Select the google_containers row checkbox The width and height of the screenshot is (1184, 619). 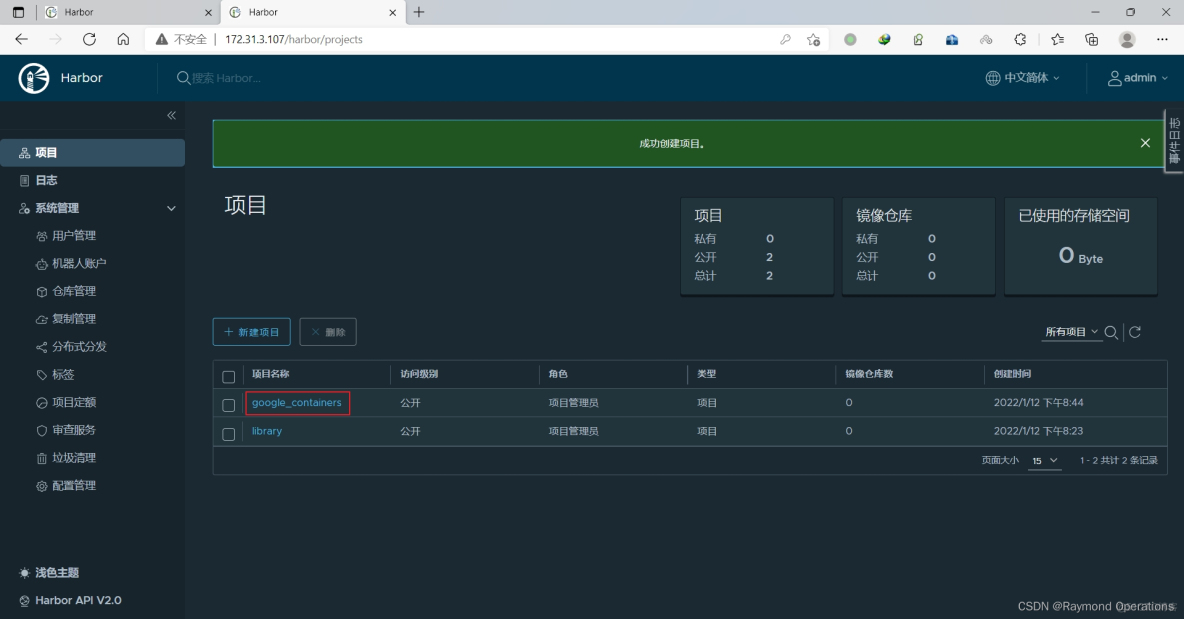click(229, 405)
